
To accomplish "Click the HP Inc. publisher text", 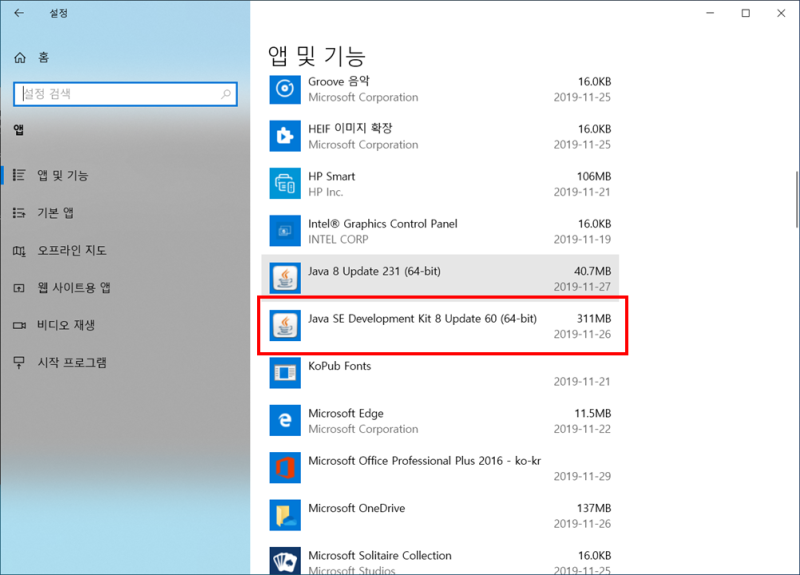I will (x=326, y=192).
